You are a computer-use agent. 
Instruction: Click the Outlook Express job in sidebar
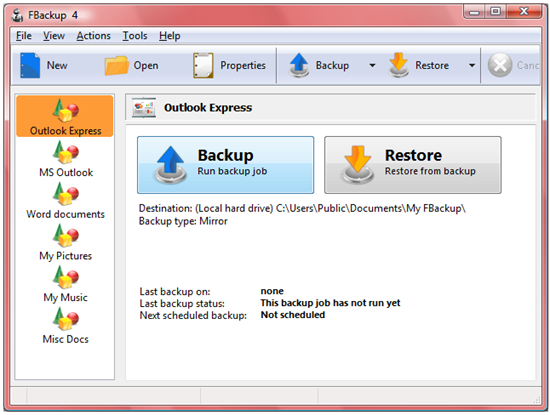coord(65,116)
